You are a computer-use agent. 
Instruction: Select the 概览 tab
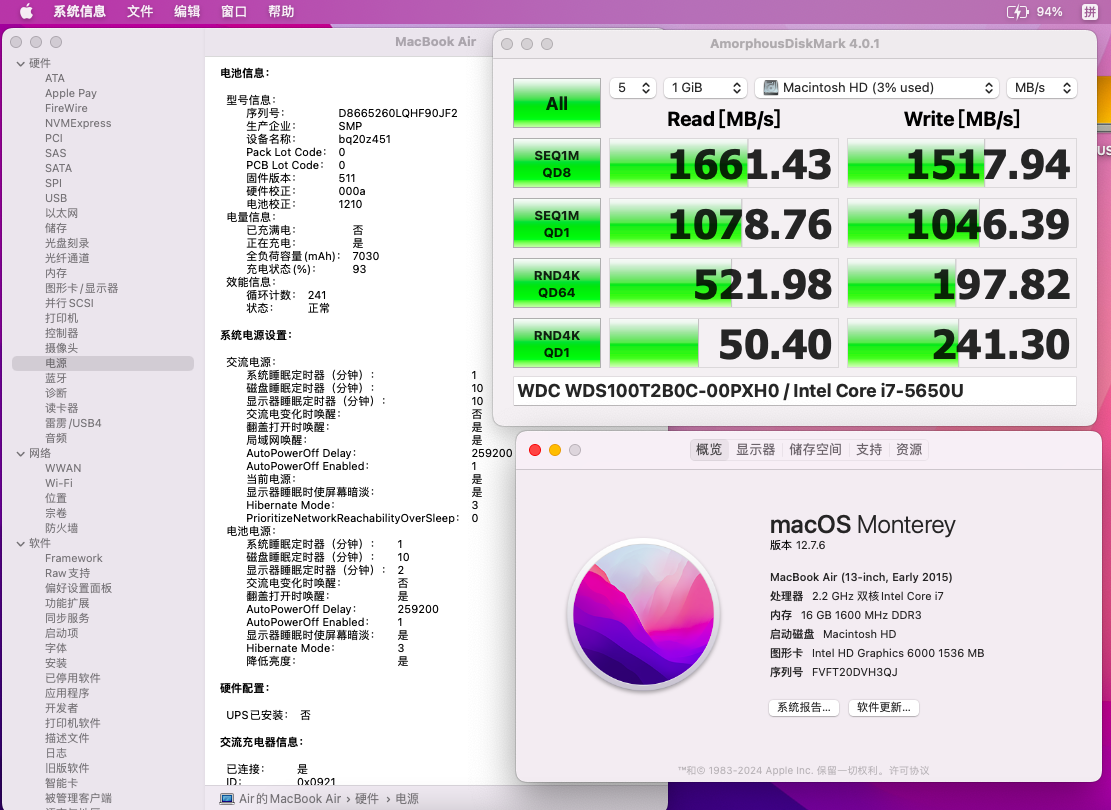(709, 449)
